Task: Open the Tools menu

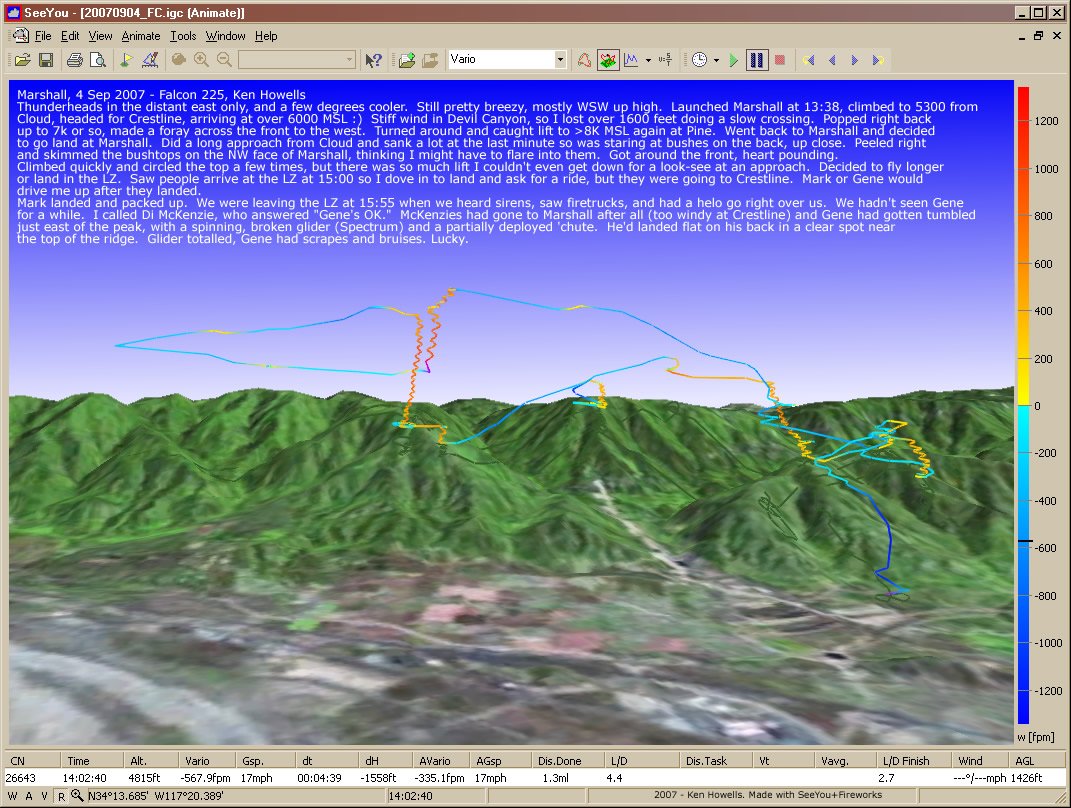Action: (x=183, y=36)
